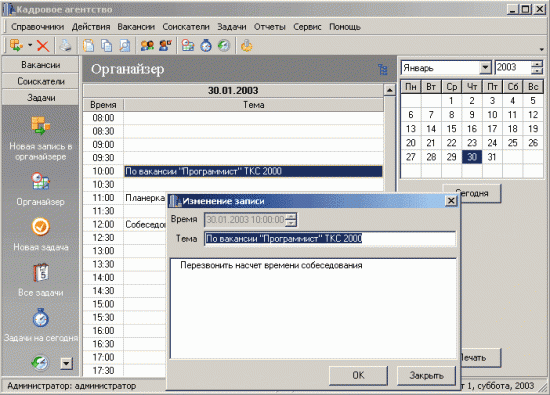Click the 'Органайзер' sidebar icon
Image resolution: width=550 pixels, height=395 pixels.
(x=41, y=181)
